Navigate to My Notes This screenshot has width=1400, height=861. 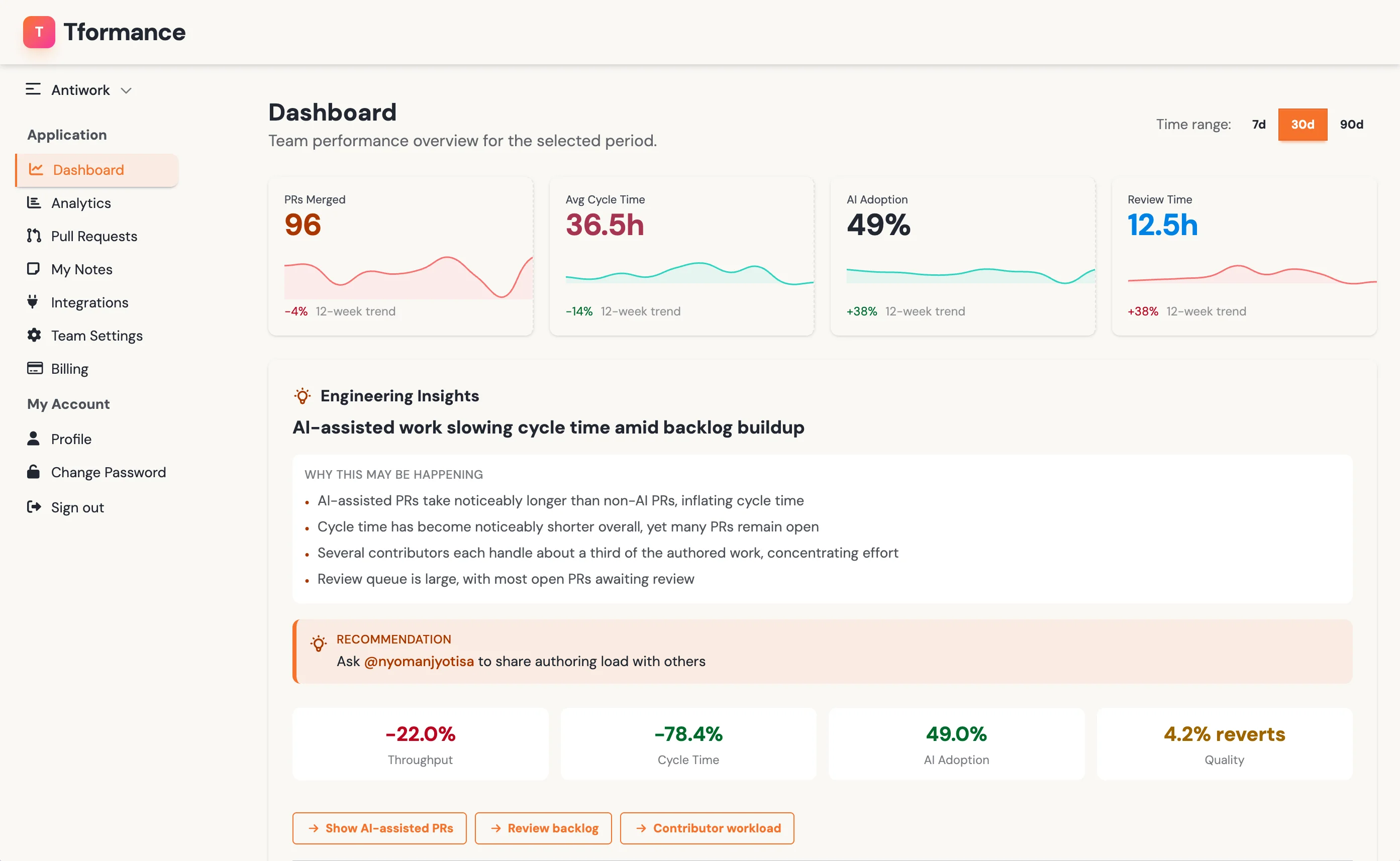[97, 269]
